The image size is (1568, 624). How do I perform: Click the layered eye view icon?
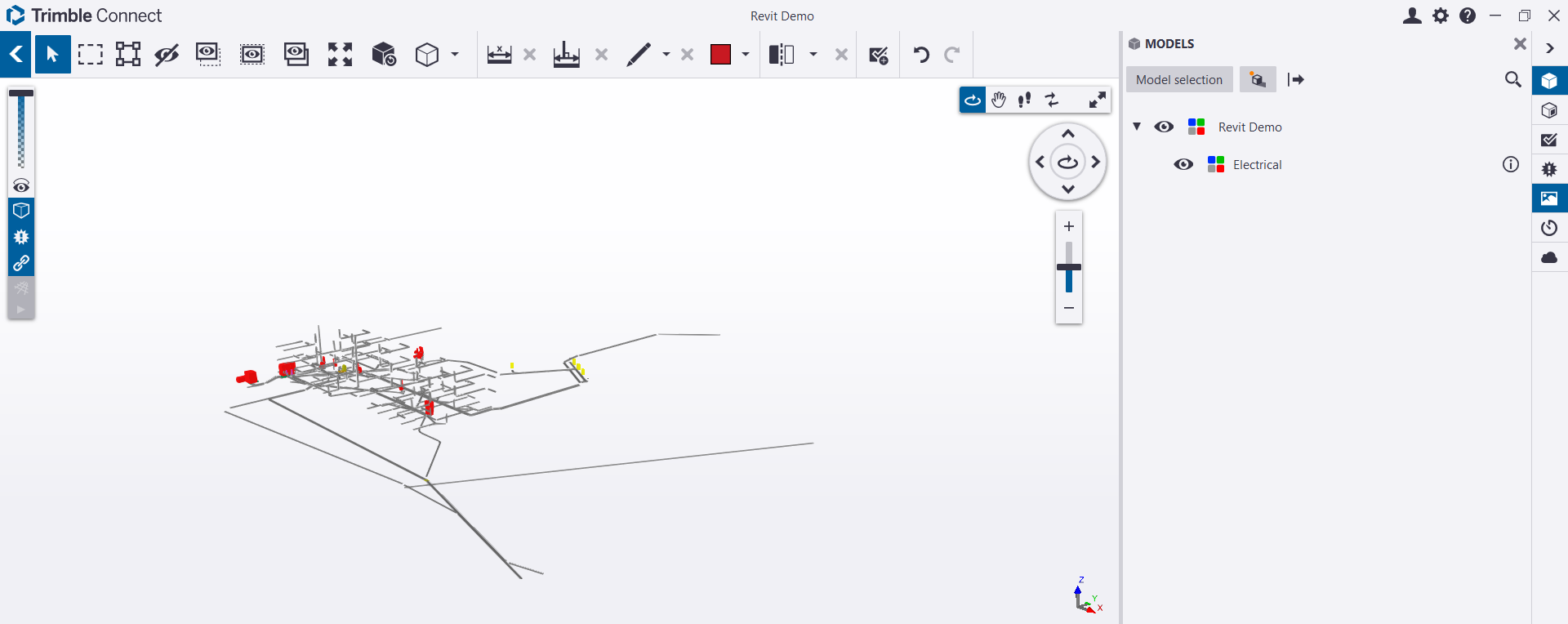coord(296,55)
